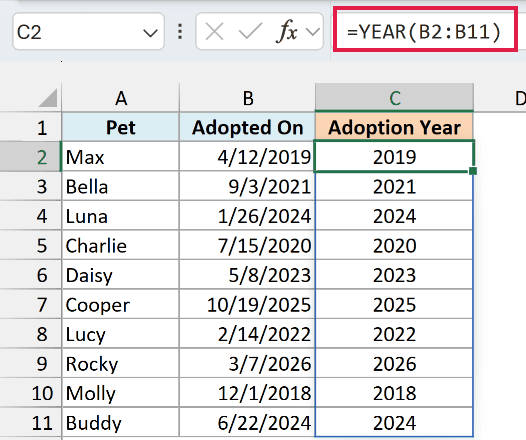Image resolution: width=526 pixels, height=440 pixels.
Task: Select row 4 header
Action: pyautogui.click(x=31, y=216)
